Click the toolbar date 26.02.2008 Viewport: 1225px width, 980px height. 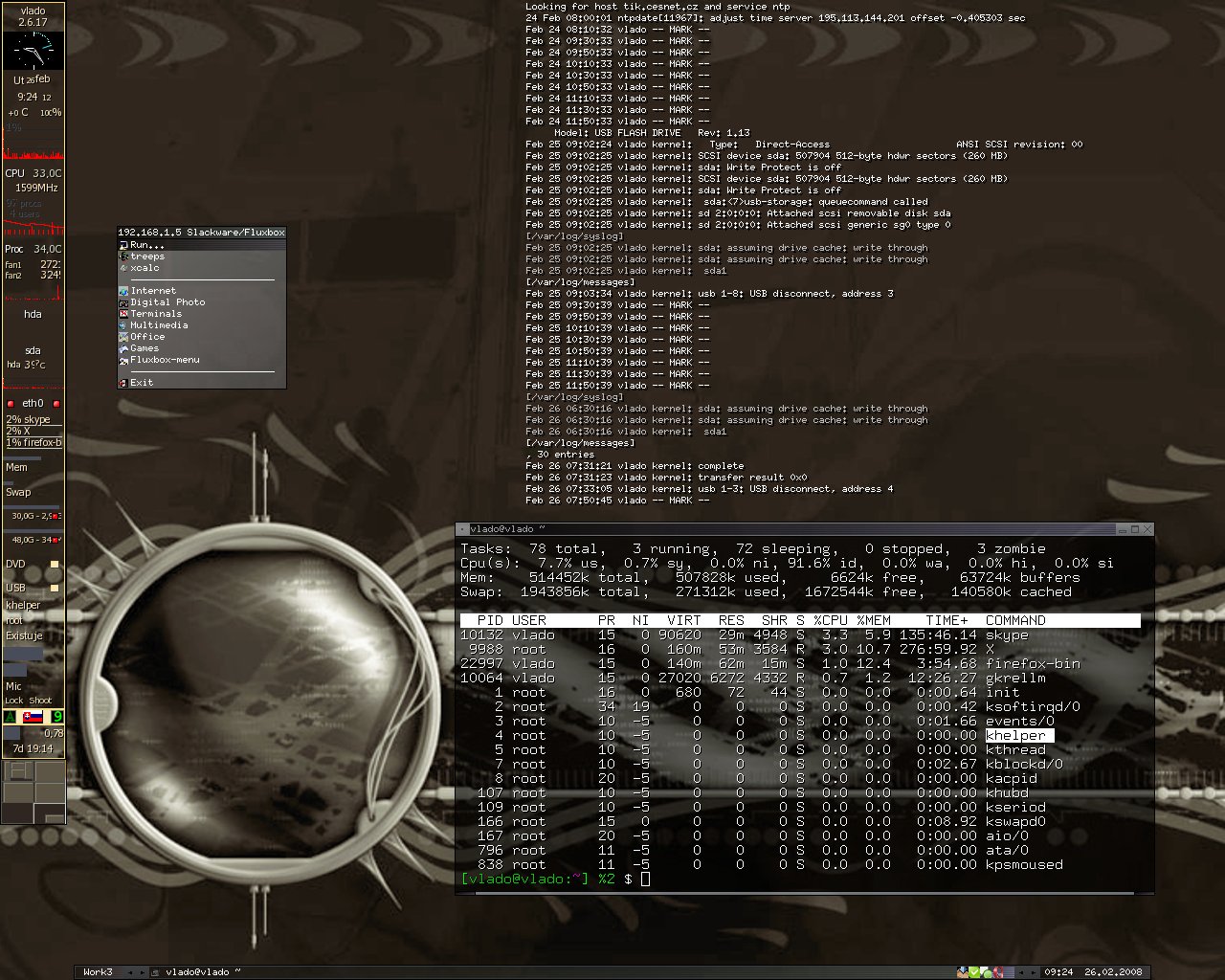1113,972
